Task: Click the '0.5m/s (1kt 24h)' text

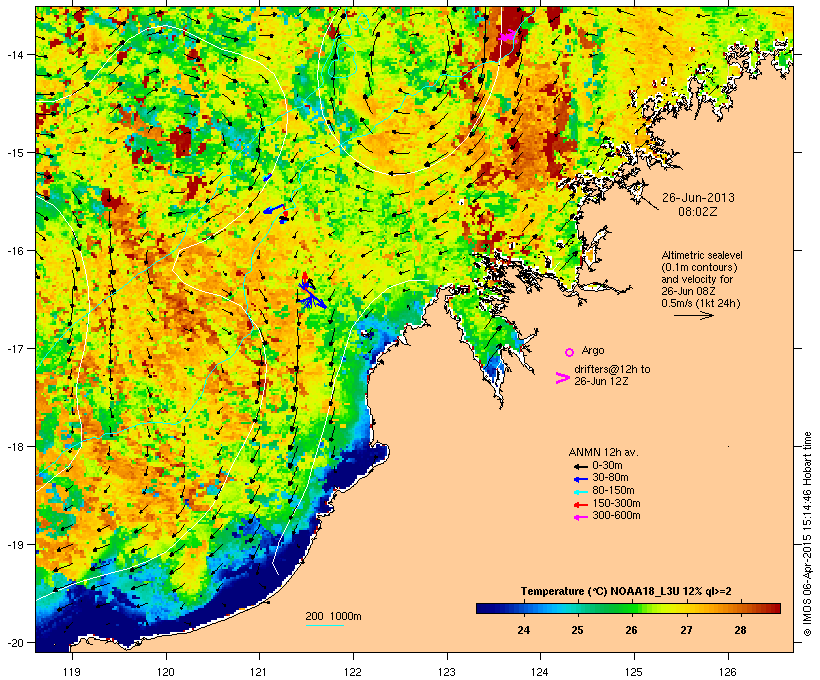Action: tap(701, 303)
